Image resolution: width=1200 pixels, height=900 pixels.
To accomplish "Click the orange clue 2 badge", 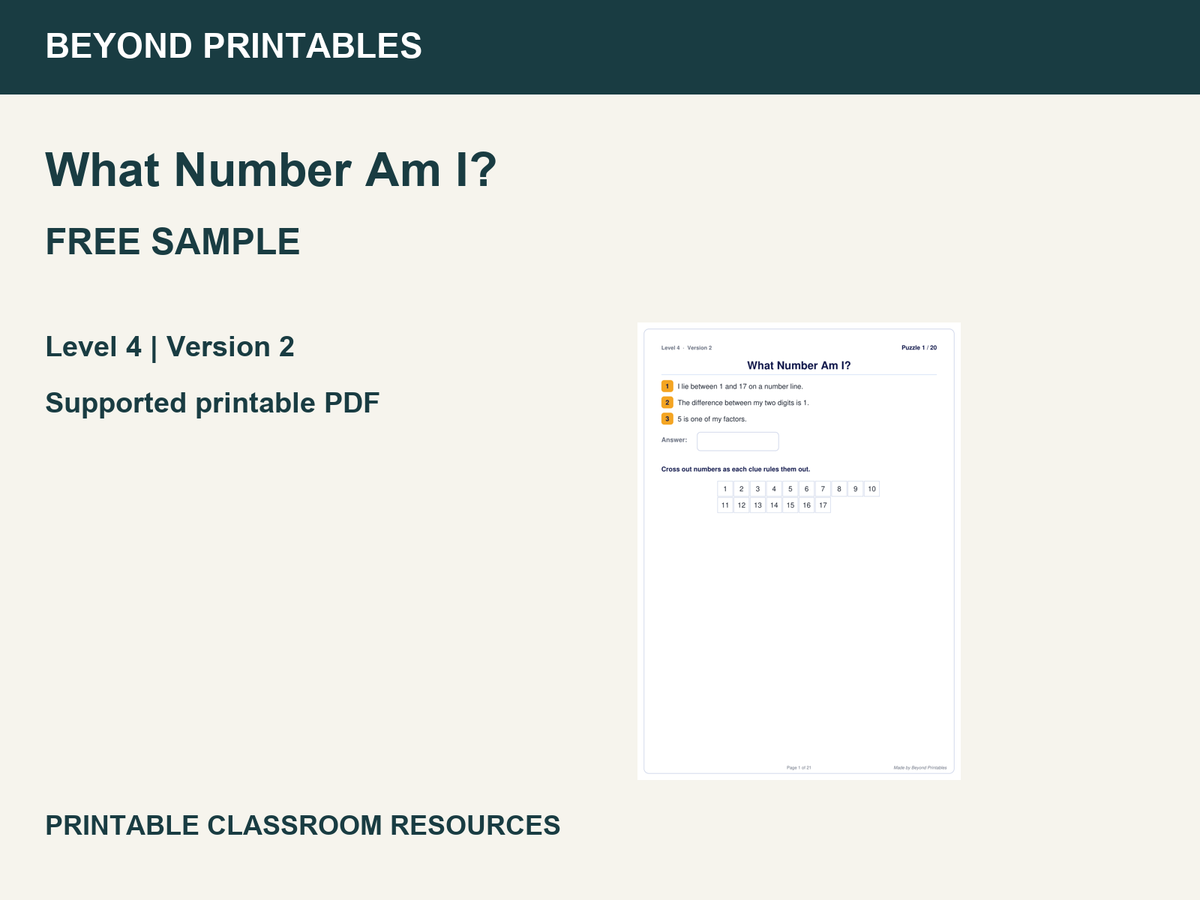I will click(667, 402).
